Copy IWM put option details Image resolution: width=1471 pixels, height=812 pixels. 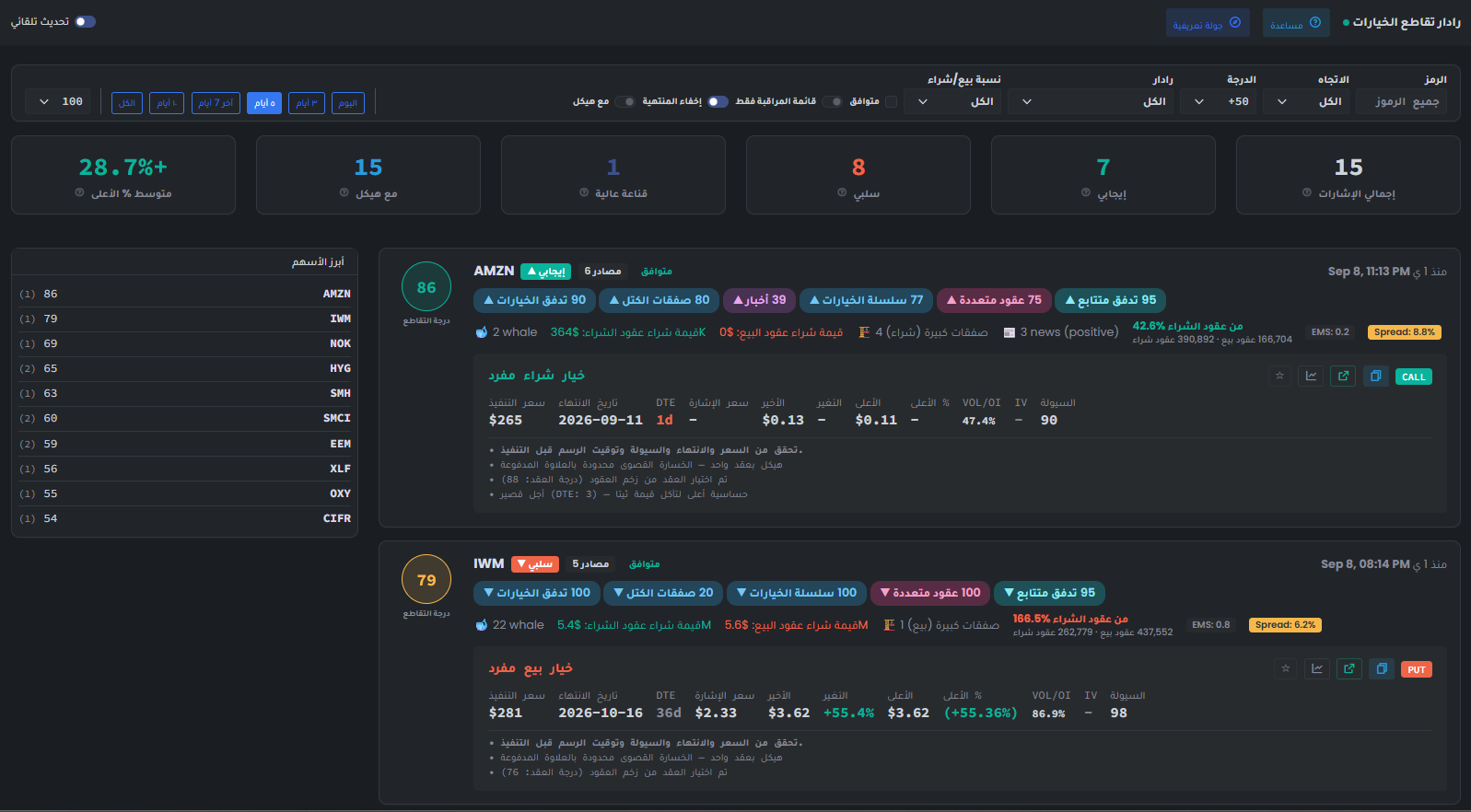[x=1382, y=668]
